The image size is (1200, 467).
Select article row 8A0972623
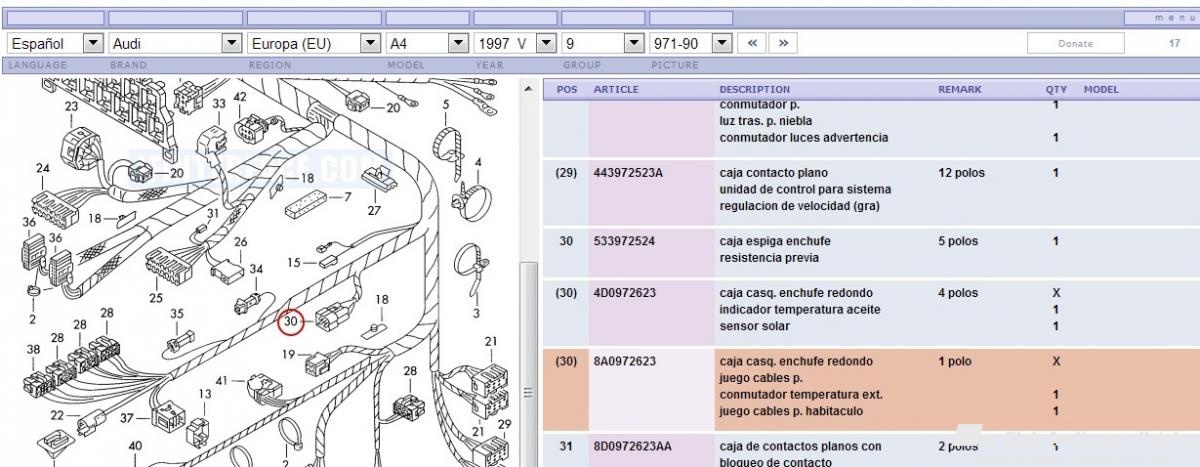pos(870,386)
